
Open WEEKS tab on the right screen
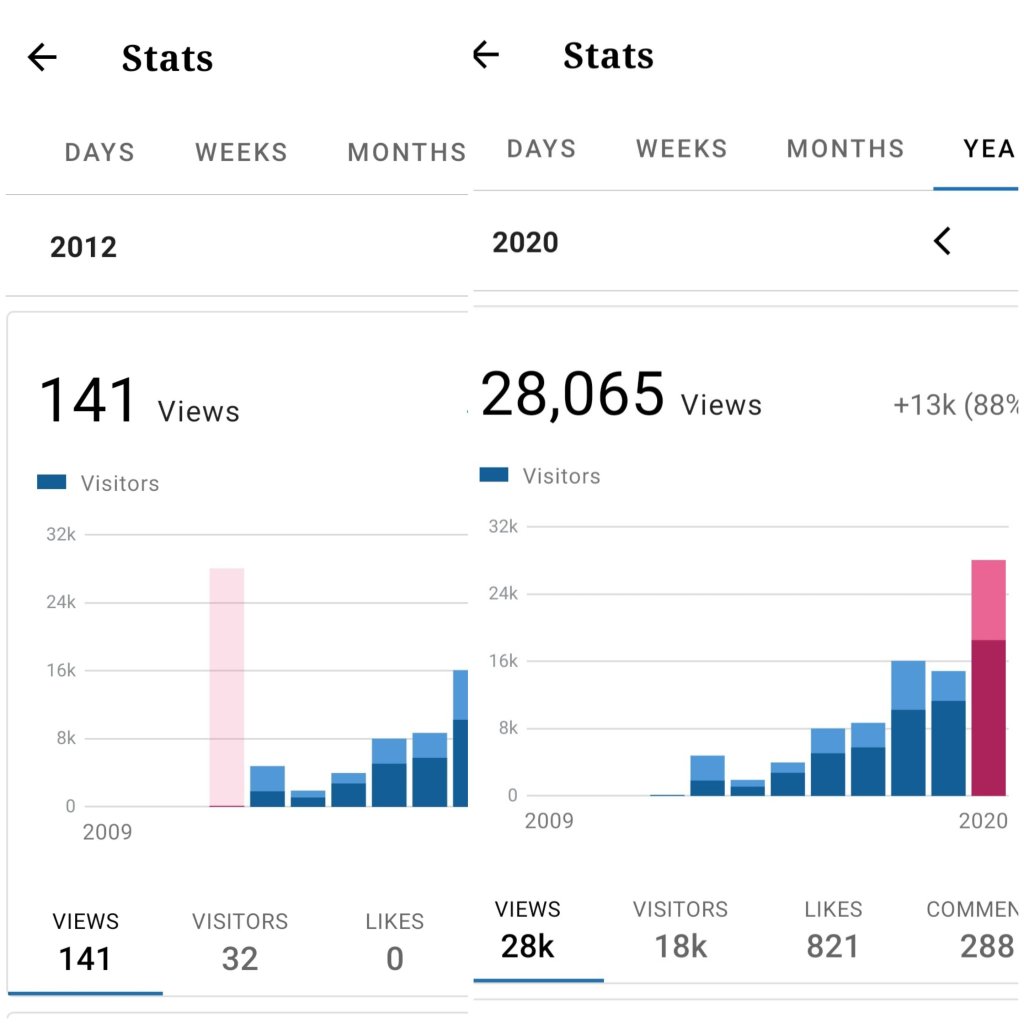pos(681,149)
